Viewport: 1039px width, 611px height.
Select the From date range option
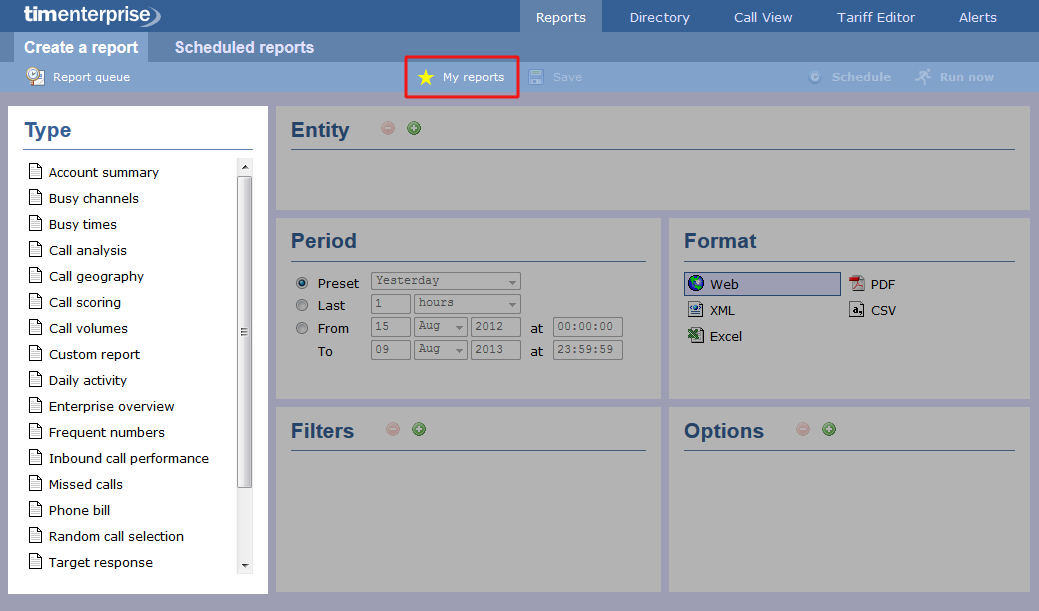click(x=302, y=328)
